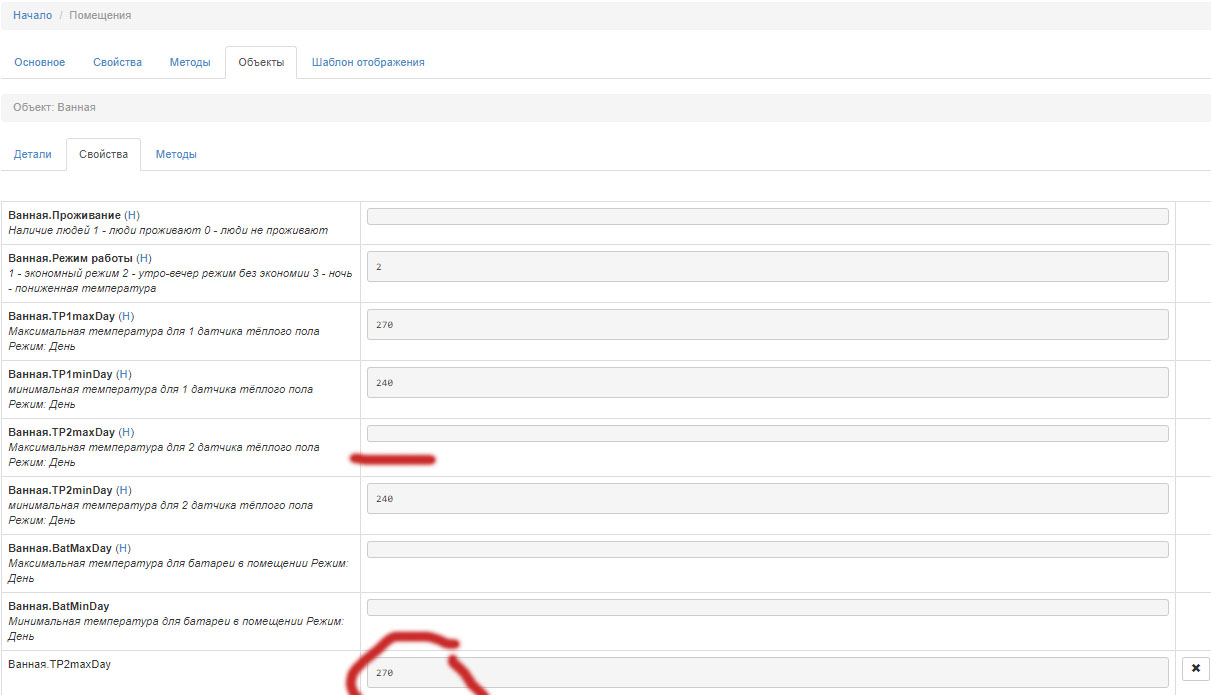Viewport: 1211px width, 695px height.
Task: Delete the bottom Ванная.TP2maxDay property with the X button
Action: (x=1196, y=668)
